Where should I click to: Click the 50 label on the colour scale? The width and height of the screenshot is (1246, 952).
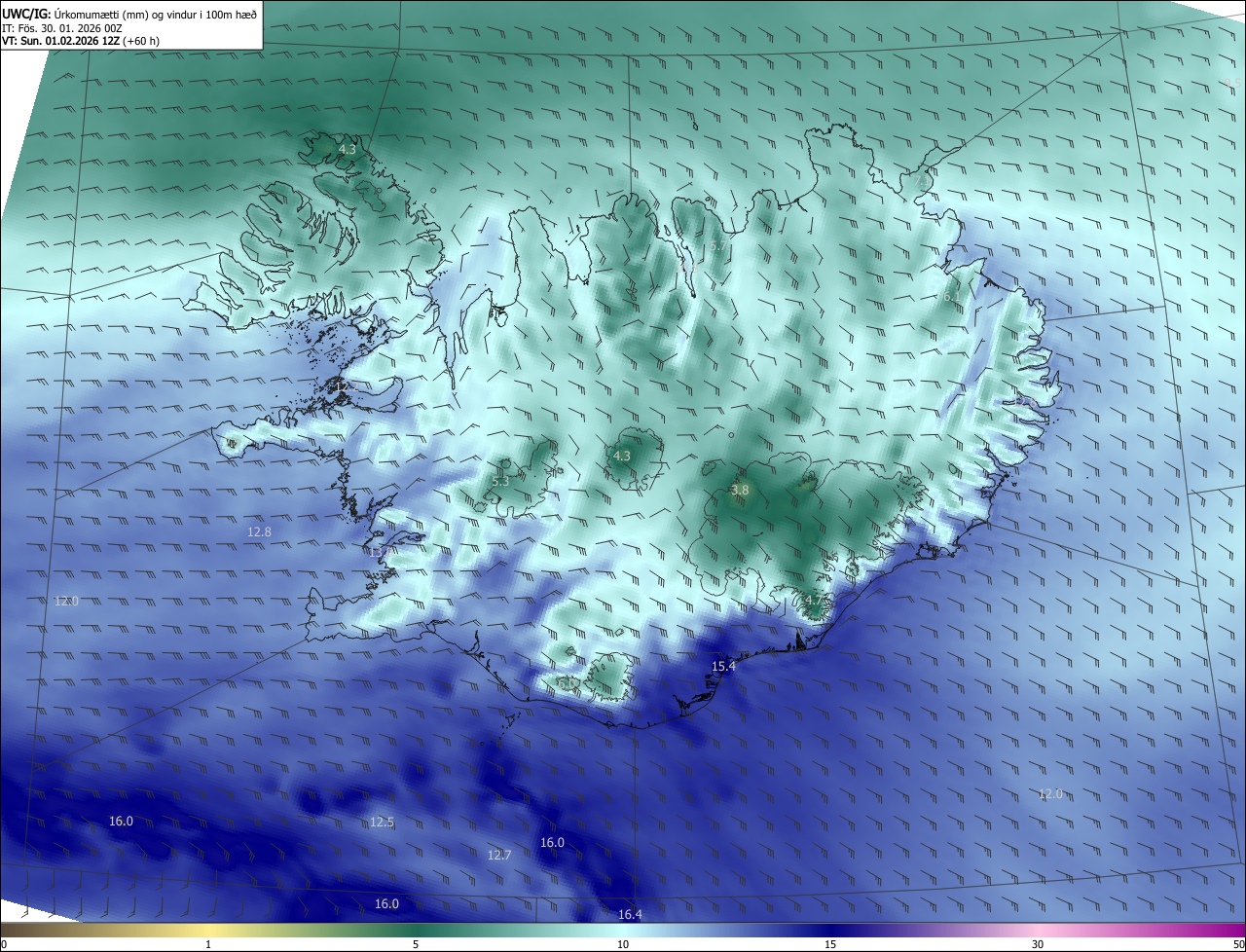pyautogui.click(x=1238, y=944)
